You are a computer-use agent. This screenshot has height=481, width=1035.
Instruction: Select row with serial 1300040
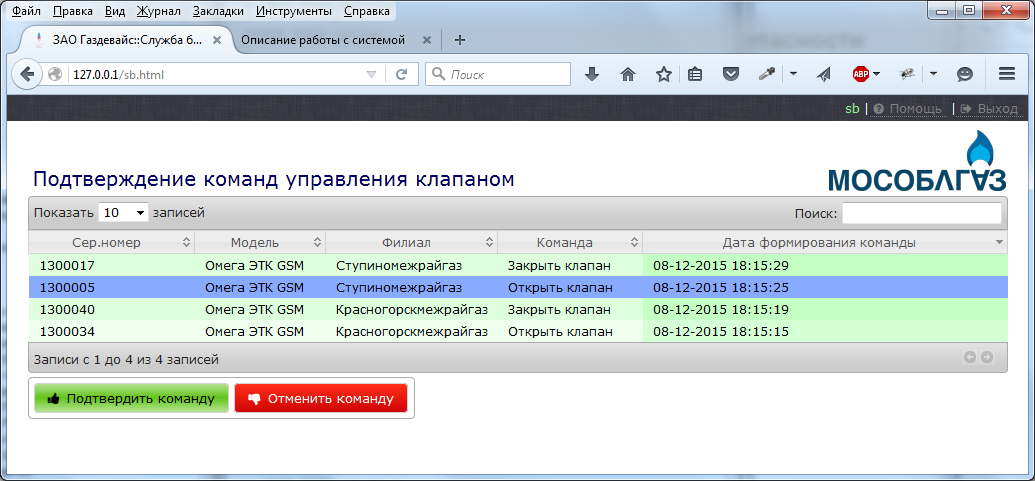click(518, 309)
